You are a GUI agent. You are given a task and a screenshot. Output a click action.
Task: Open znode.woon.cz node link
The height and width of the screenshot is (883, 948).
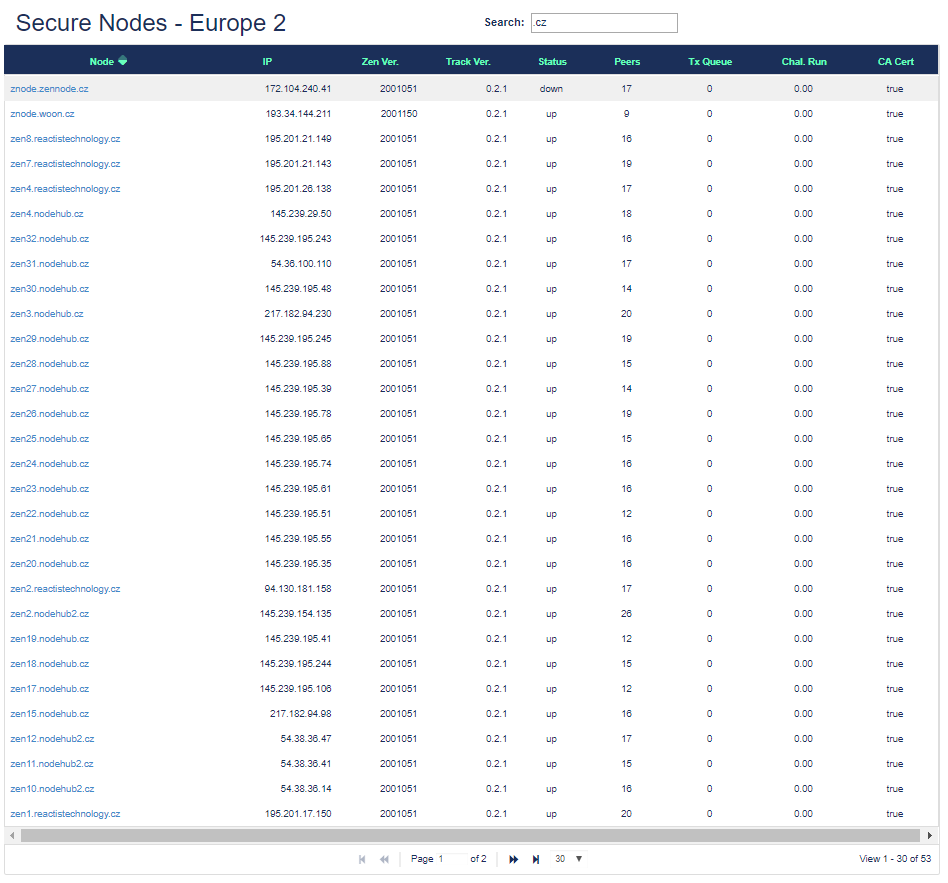pyautogui.click(x=42, y=114)
